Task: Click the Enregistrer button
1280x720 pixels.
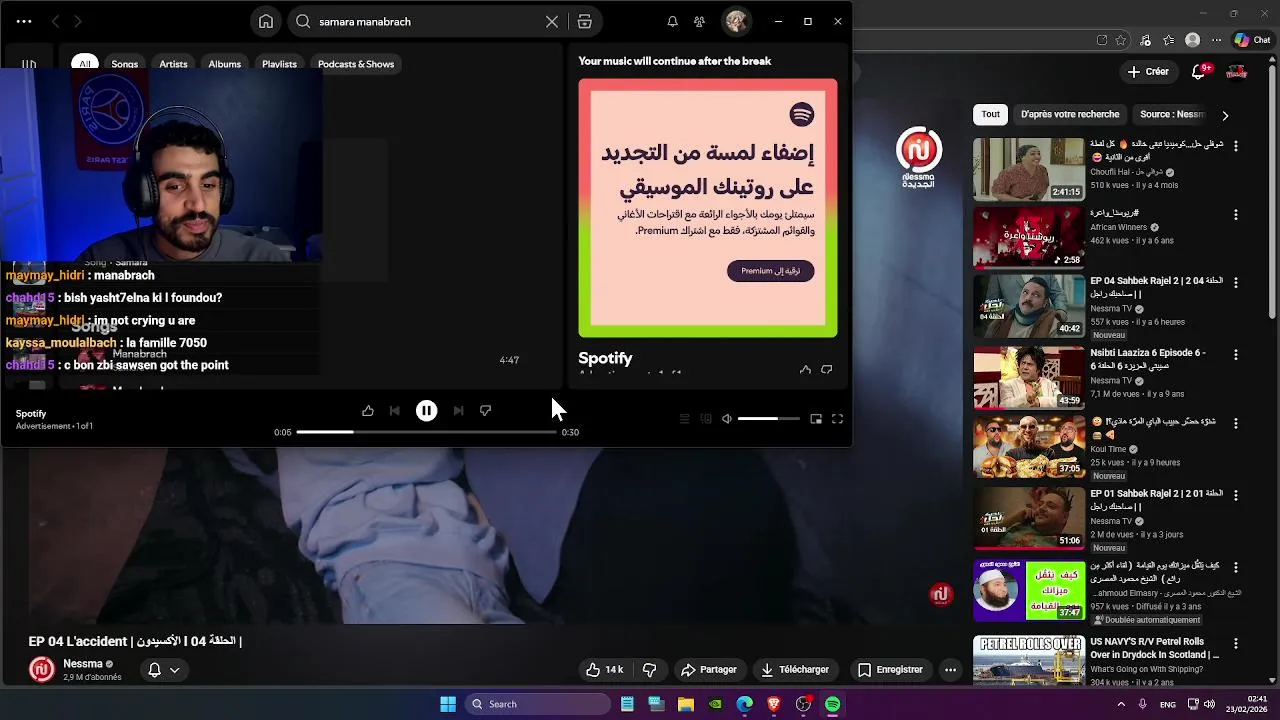Action: click(x=890, y=670)
